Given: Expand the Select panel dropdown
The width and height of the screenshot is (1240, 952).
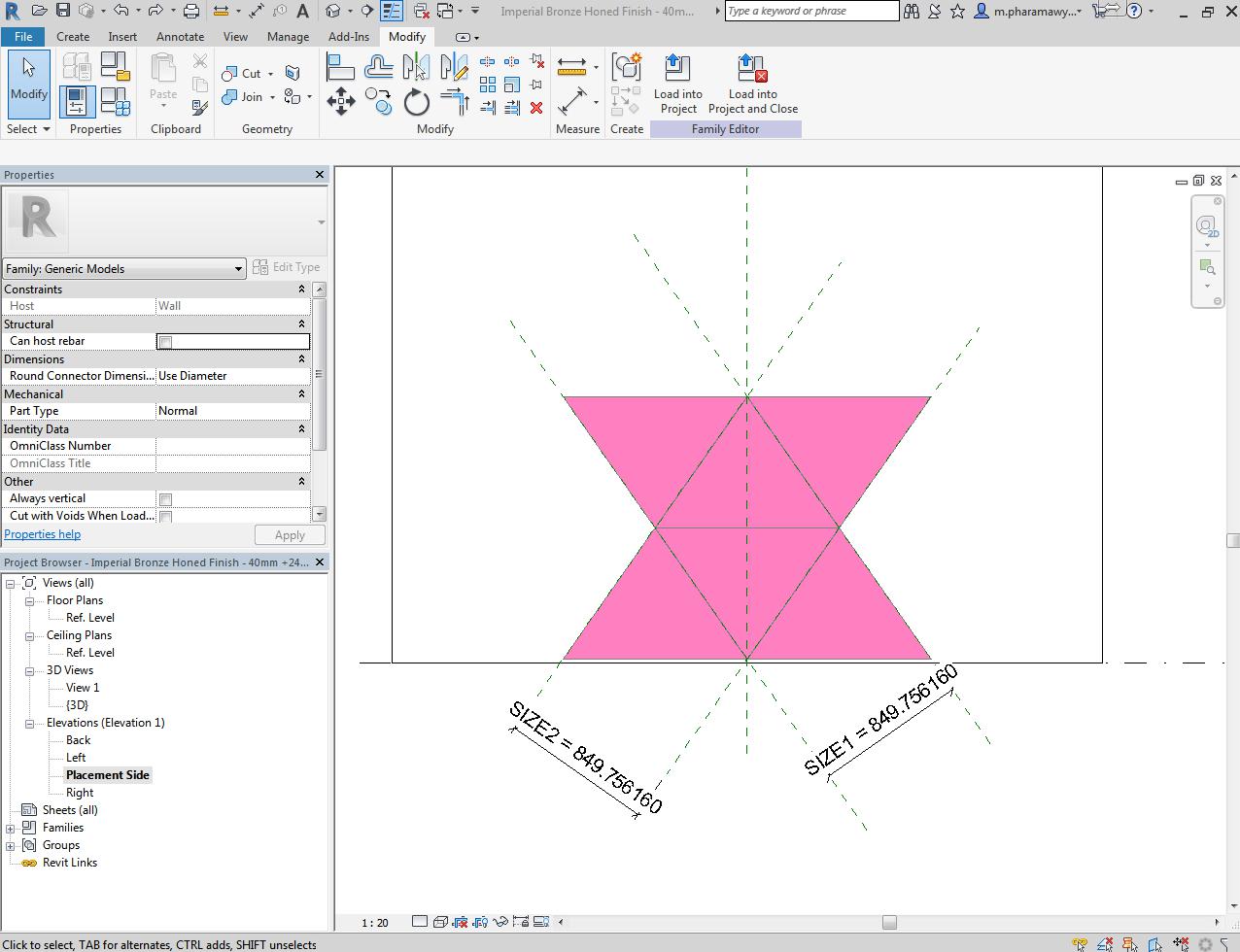Looking at the screenshot, I should 28,128.
